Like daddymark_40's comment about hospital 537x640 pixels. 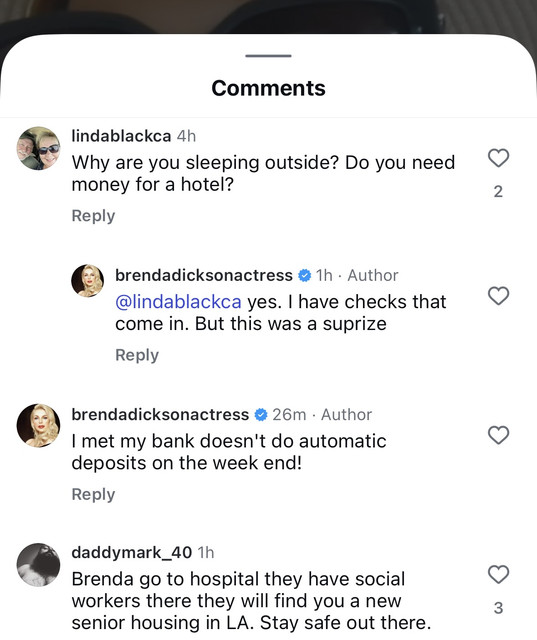click(x=498, y=574)
